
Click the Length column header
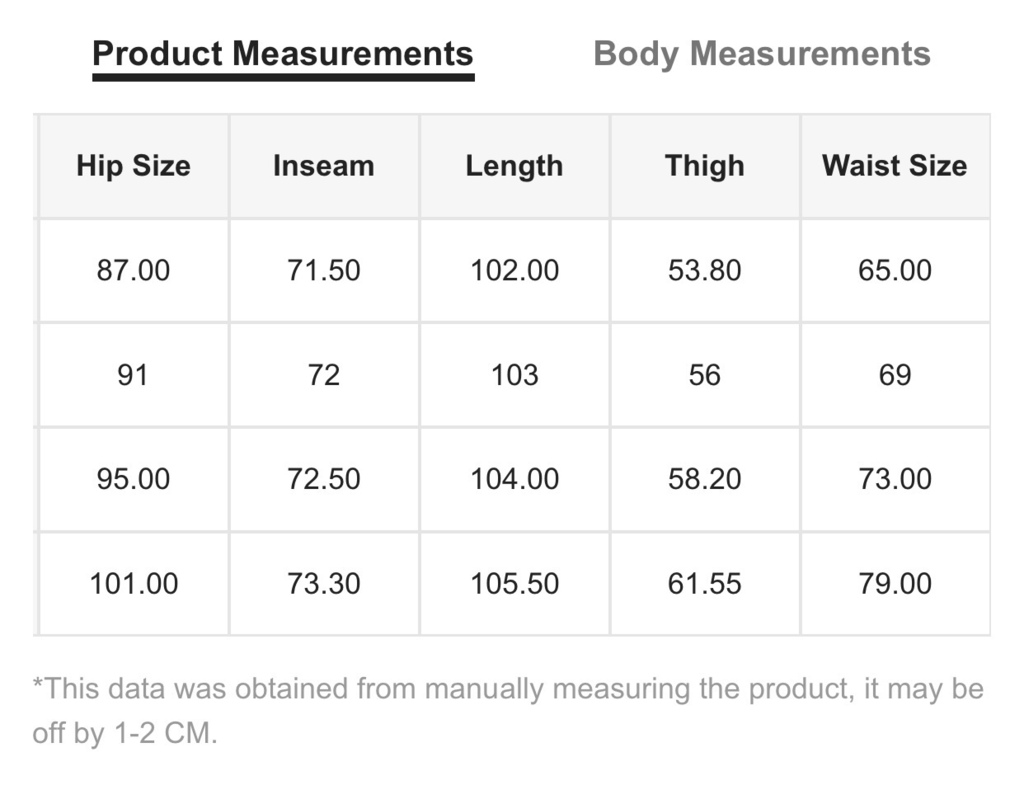tap(515, 166)
